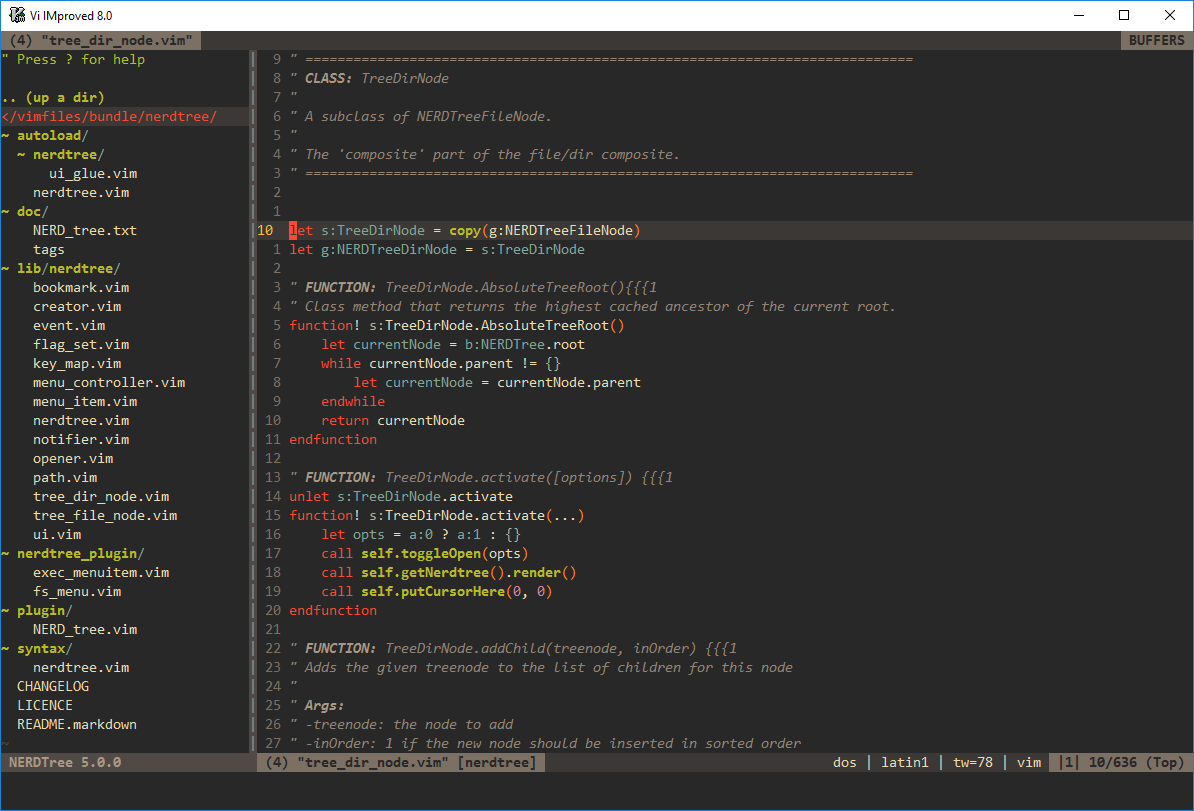Collapse the autoload directory
1194x811 pixels.
pos(49,135)
